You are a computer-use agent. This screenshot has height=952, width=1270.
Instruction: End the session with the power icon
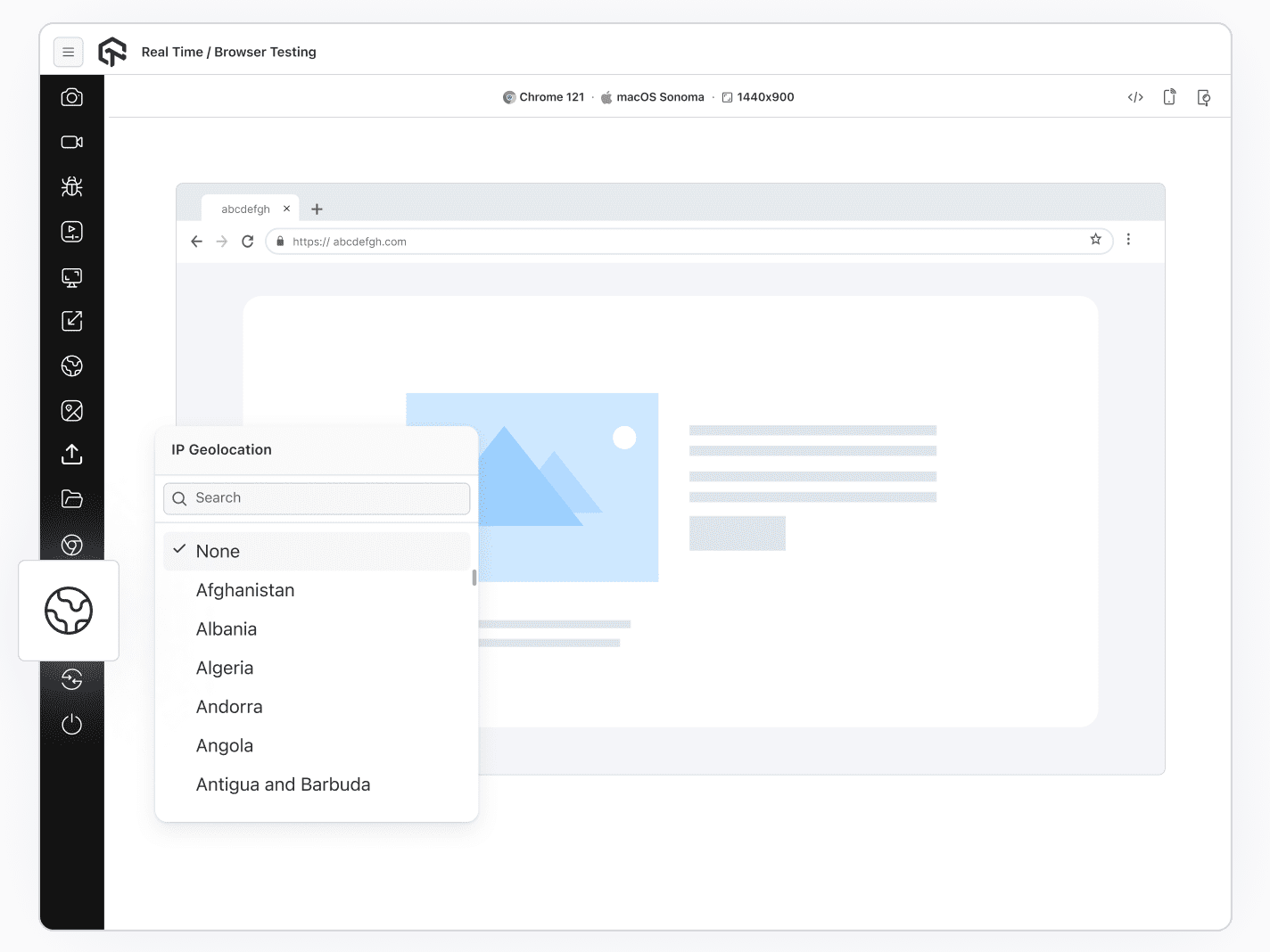pyautogui.click(x=71, y=724)
